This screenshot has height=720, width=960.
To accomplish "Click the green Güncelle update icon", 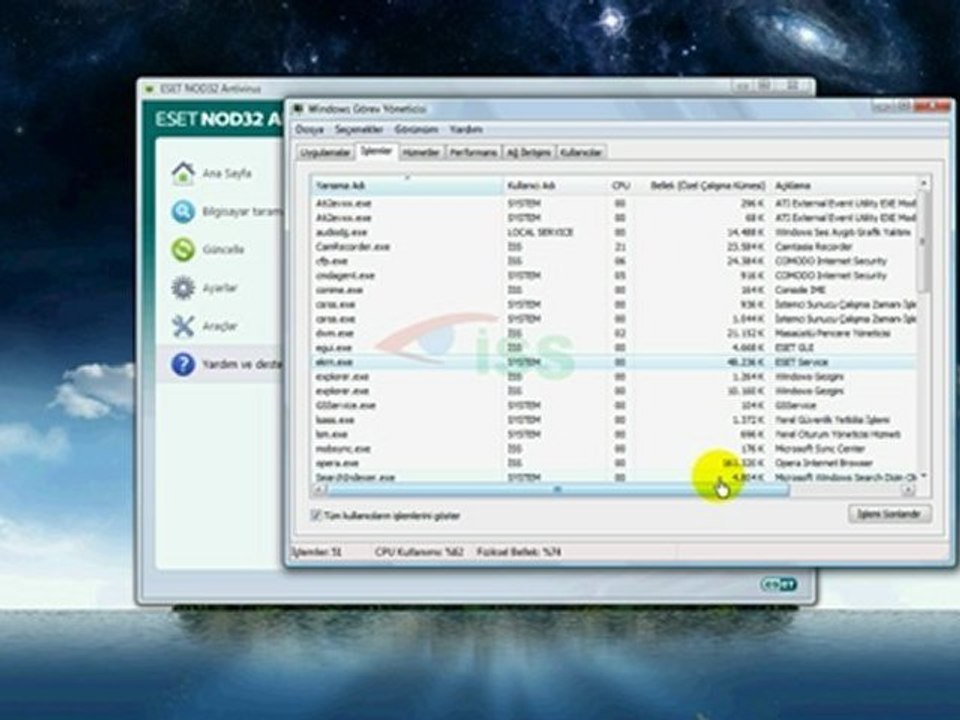I will coord(183,250).
